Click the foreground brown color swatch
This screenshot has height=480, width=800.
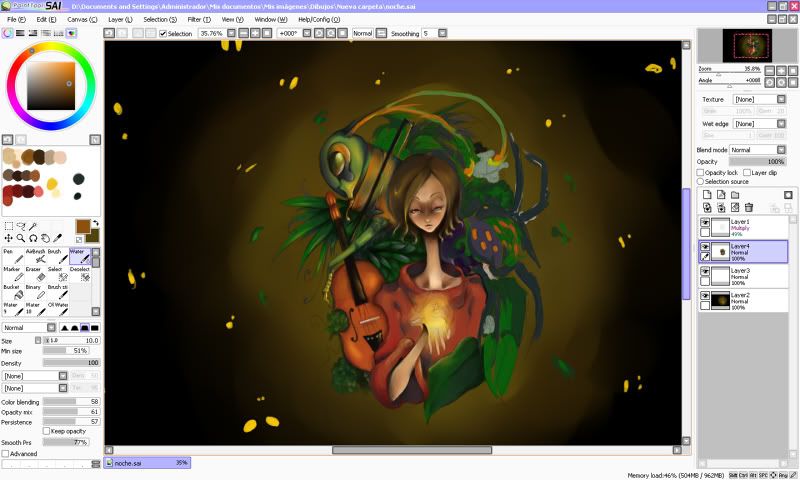click(83, 226)
